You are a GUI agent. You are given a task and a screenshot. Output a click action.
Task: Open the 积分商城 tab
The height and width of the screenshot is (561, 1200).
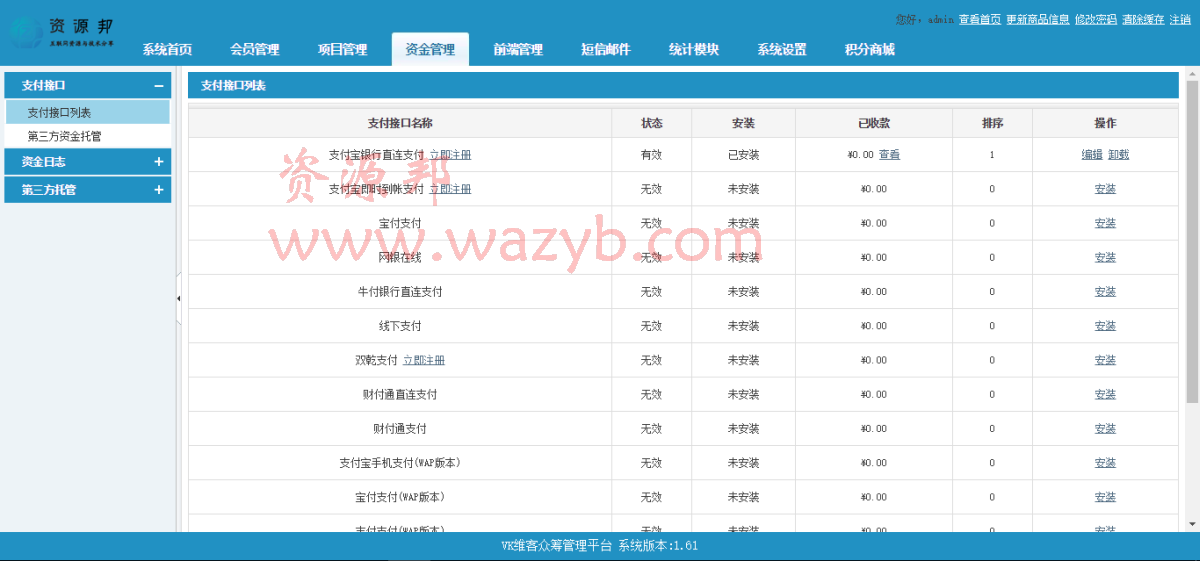click(870, 50)
